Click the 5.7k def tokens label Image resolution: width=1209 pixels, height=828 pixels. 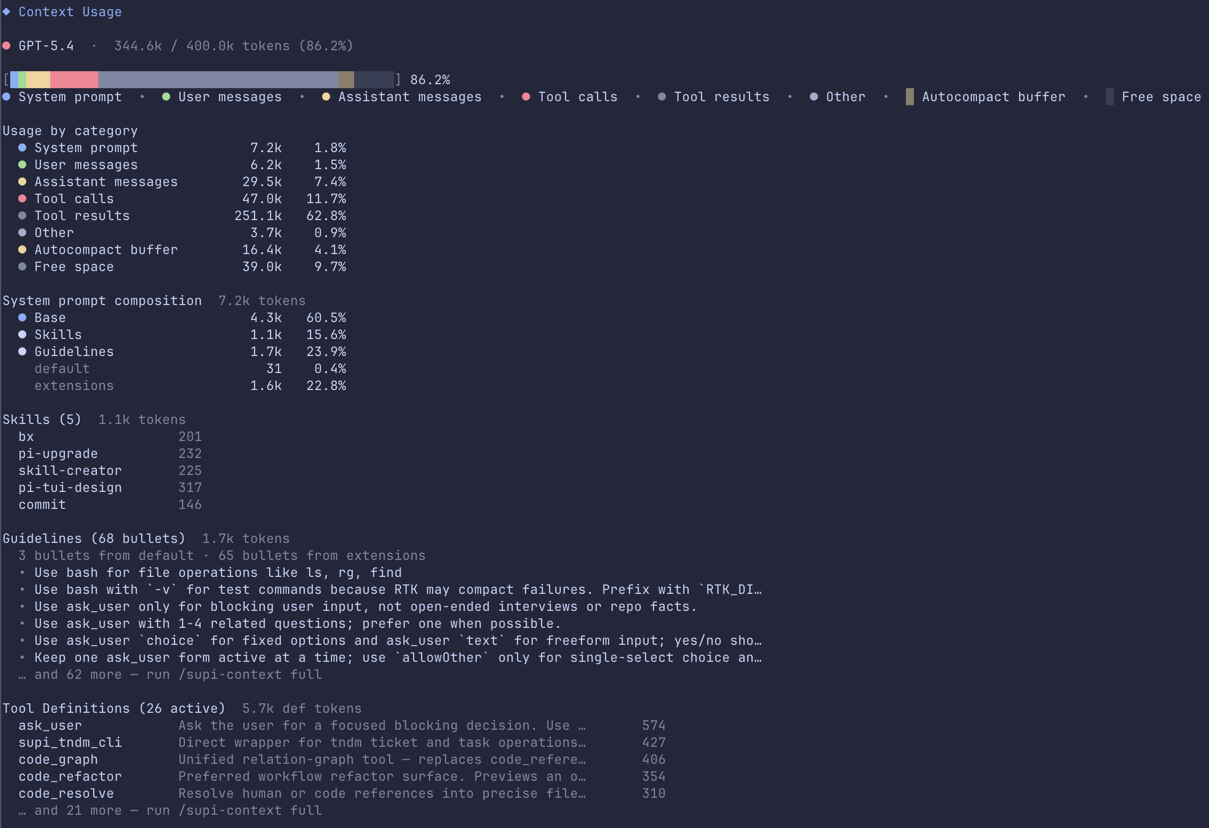tap(302, 709)
